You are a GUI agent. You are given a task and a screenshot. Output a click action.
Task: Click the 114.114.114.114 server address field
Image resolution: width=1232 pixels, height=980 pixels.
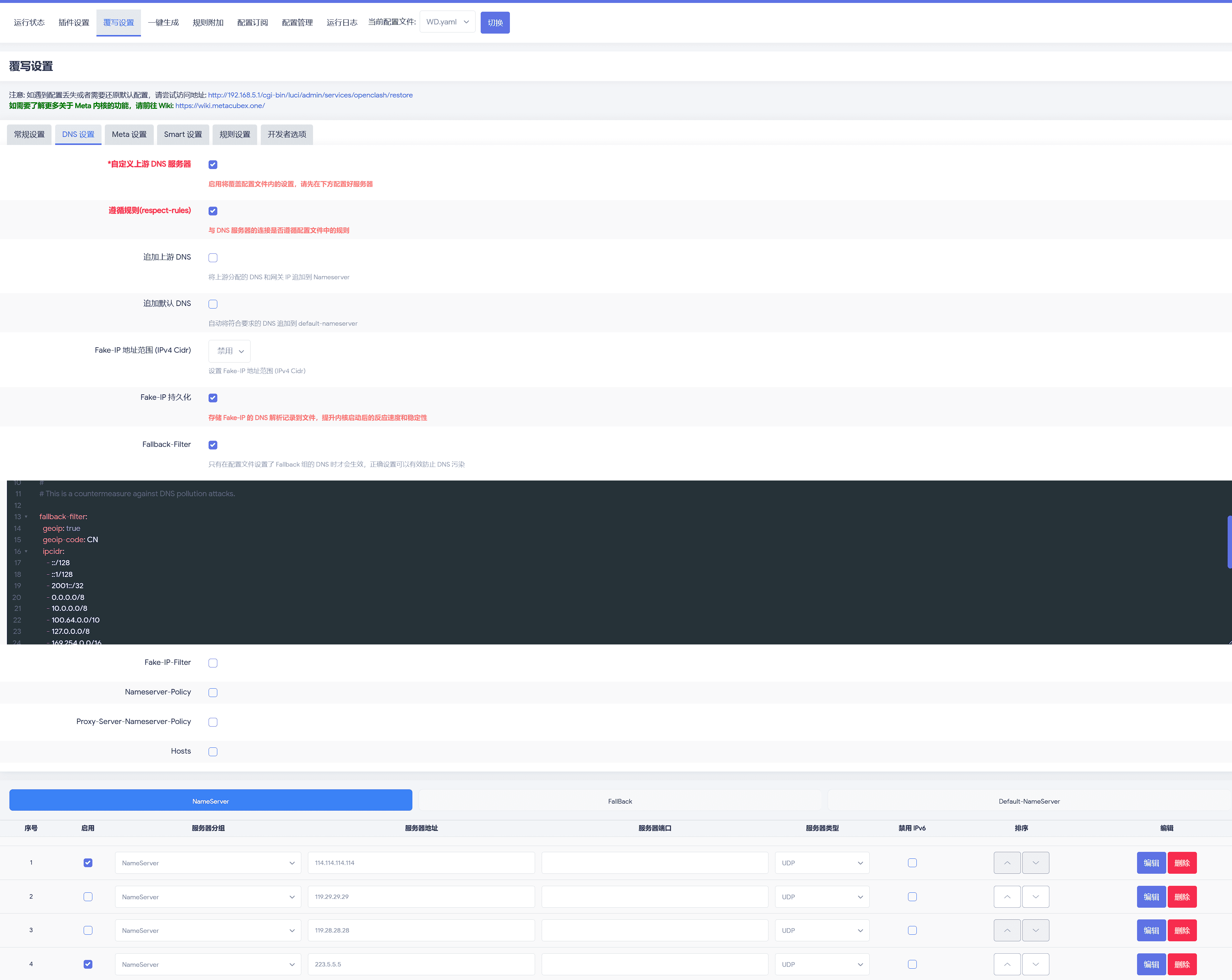[421, 863]
